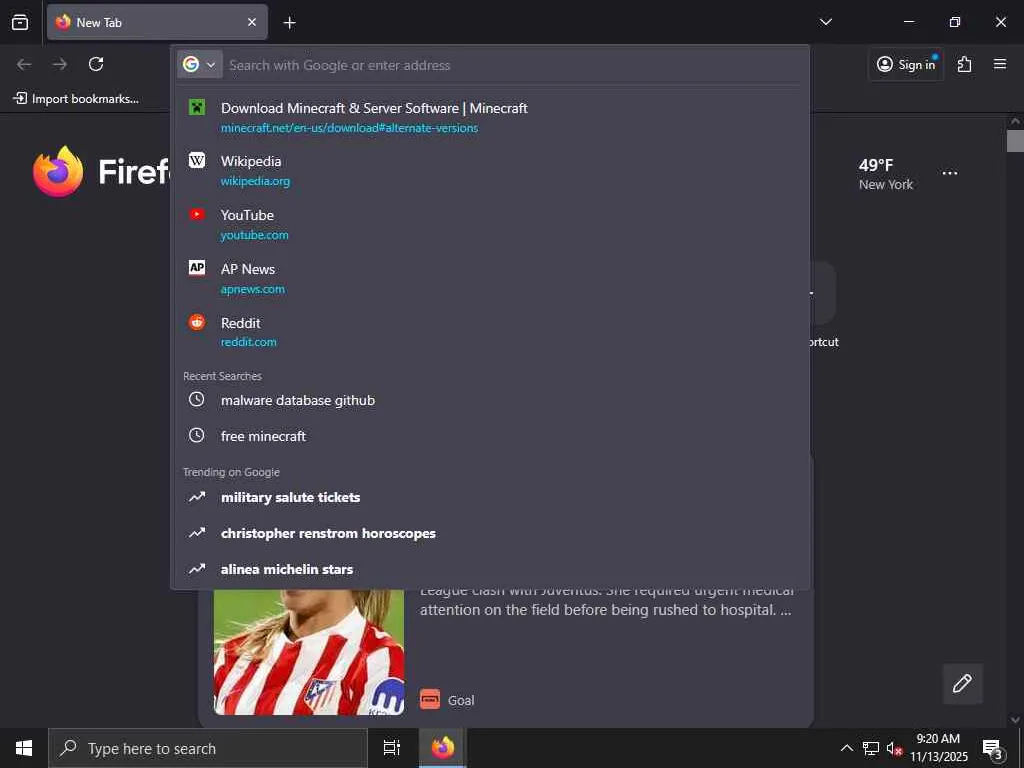Image resolution: width=1024 pixels, height=768 pixels.
Task: Click the youtube.com URL text
Action: 254,235
